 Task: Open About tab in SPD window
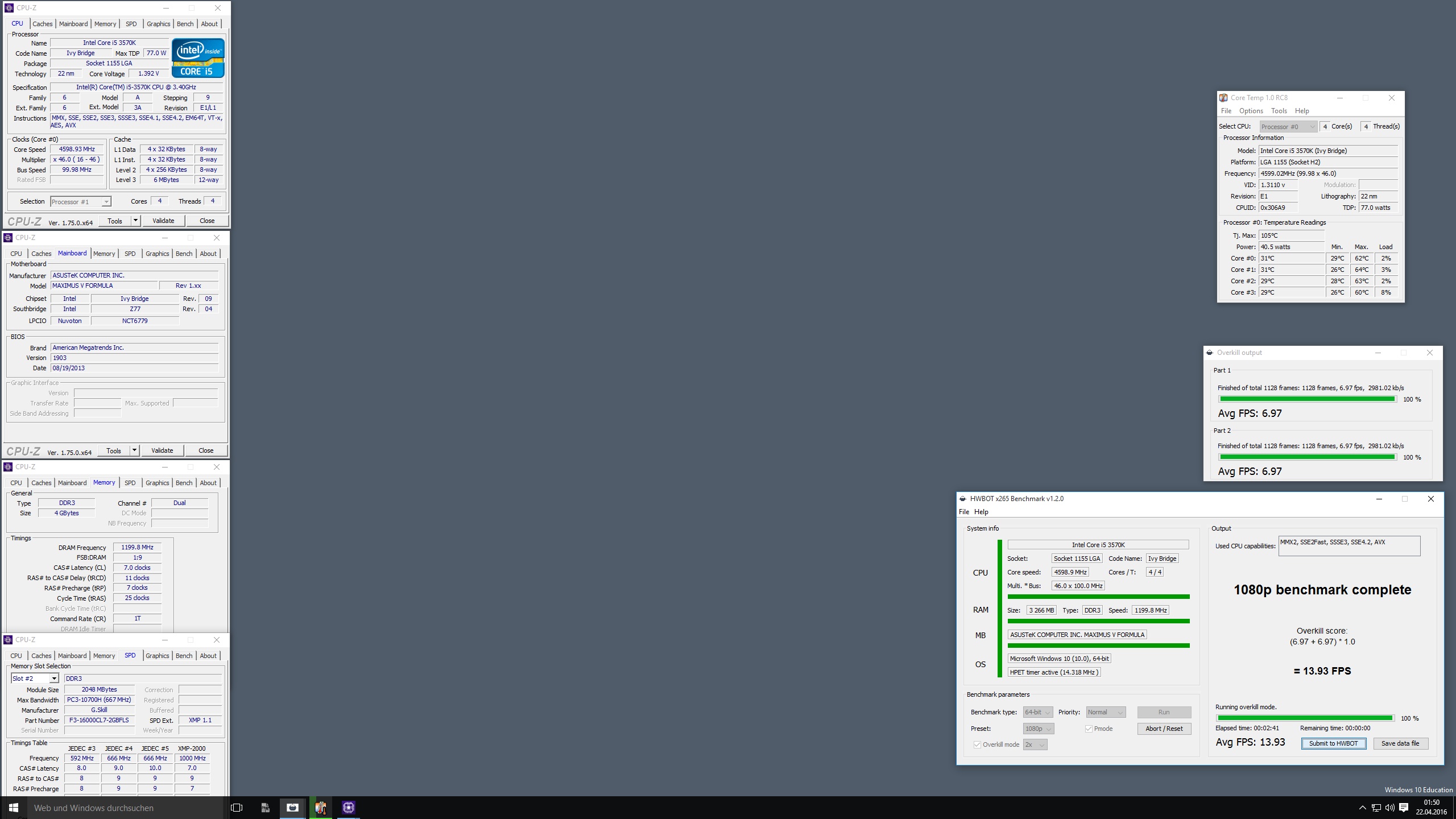coord(208,656)
